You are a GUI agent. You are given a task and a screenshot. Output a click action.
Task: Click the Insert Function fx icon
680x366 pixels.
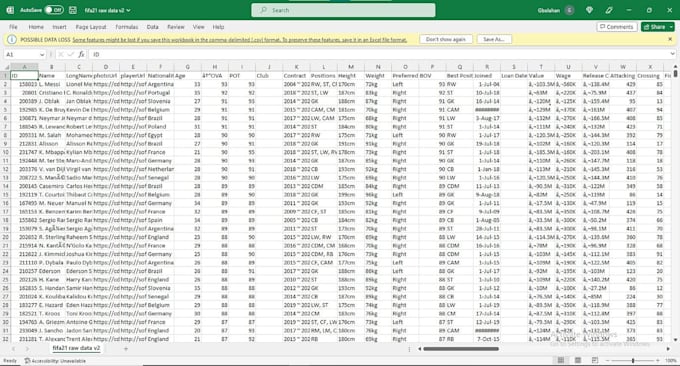tap(81, 54)
